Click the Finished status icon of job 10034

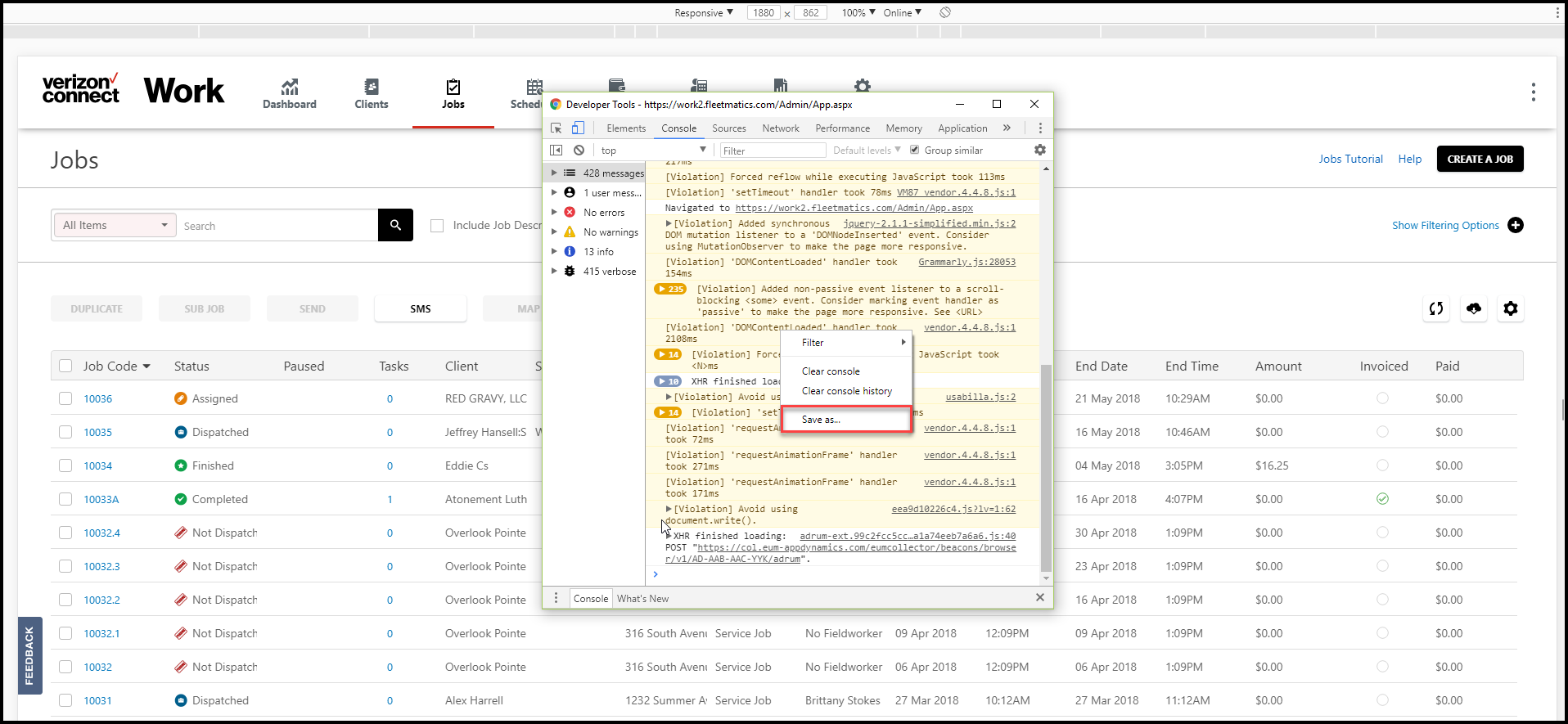click(x=181, y=465)
